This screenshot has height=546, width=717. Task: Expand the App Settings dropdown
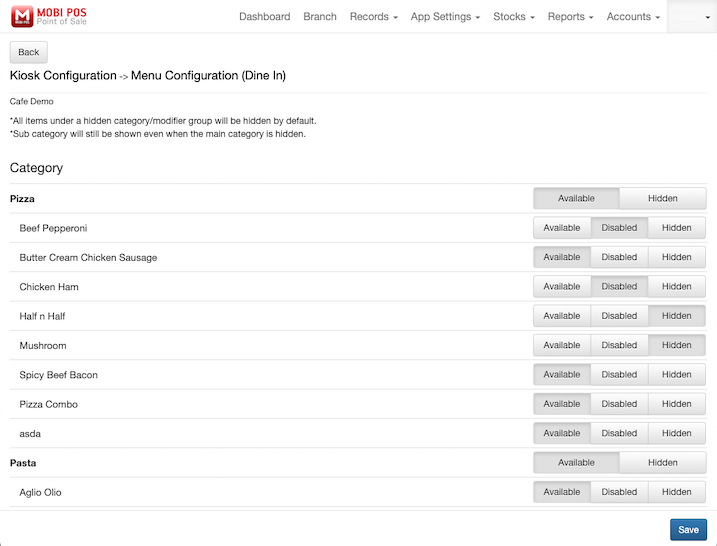[445, 17]
